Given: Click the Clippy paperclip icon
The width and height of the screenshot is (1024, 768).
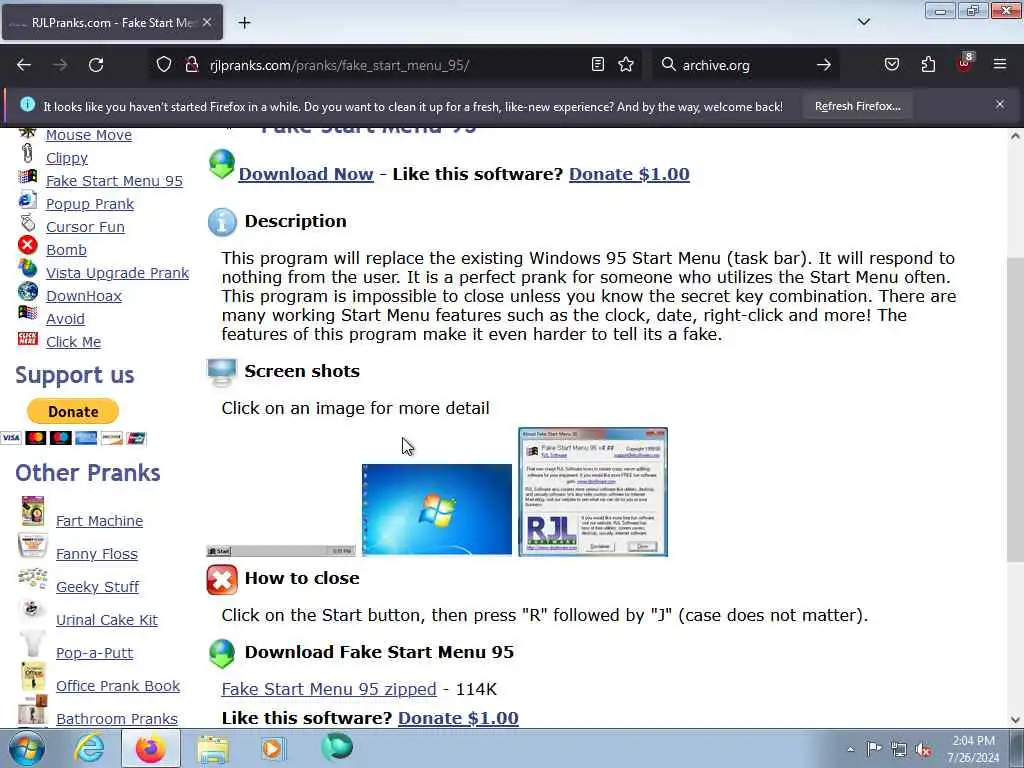Looking at the screenshot, I should tap(27, 153).
